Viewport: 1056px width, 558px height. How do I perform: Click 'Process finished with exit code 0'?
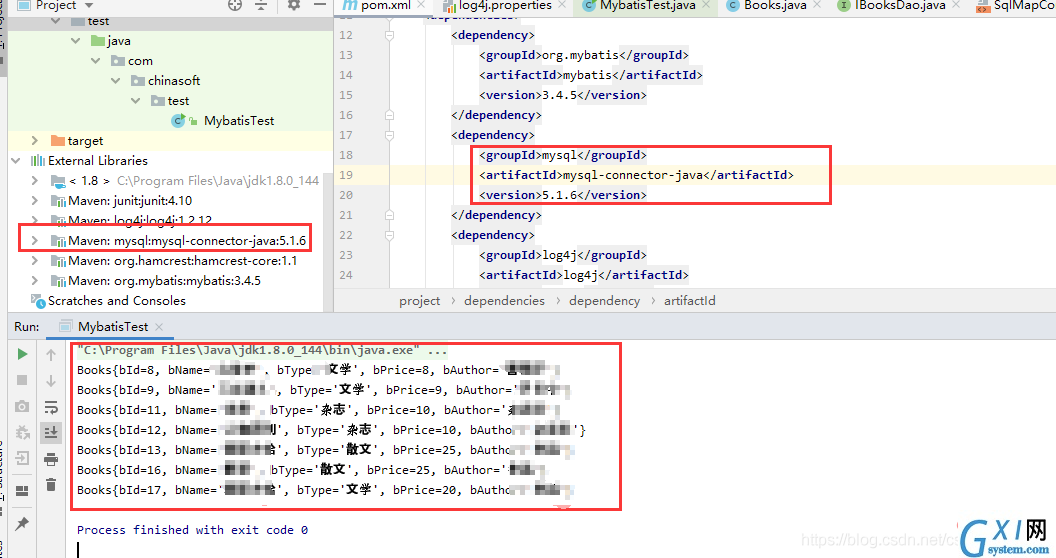tap(192, 530)
